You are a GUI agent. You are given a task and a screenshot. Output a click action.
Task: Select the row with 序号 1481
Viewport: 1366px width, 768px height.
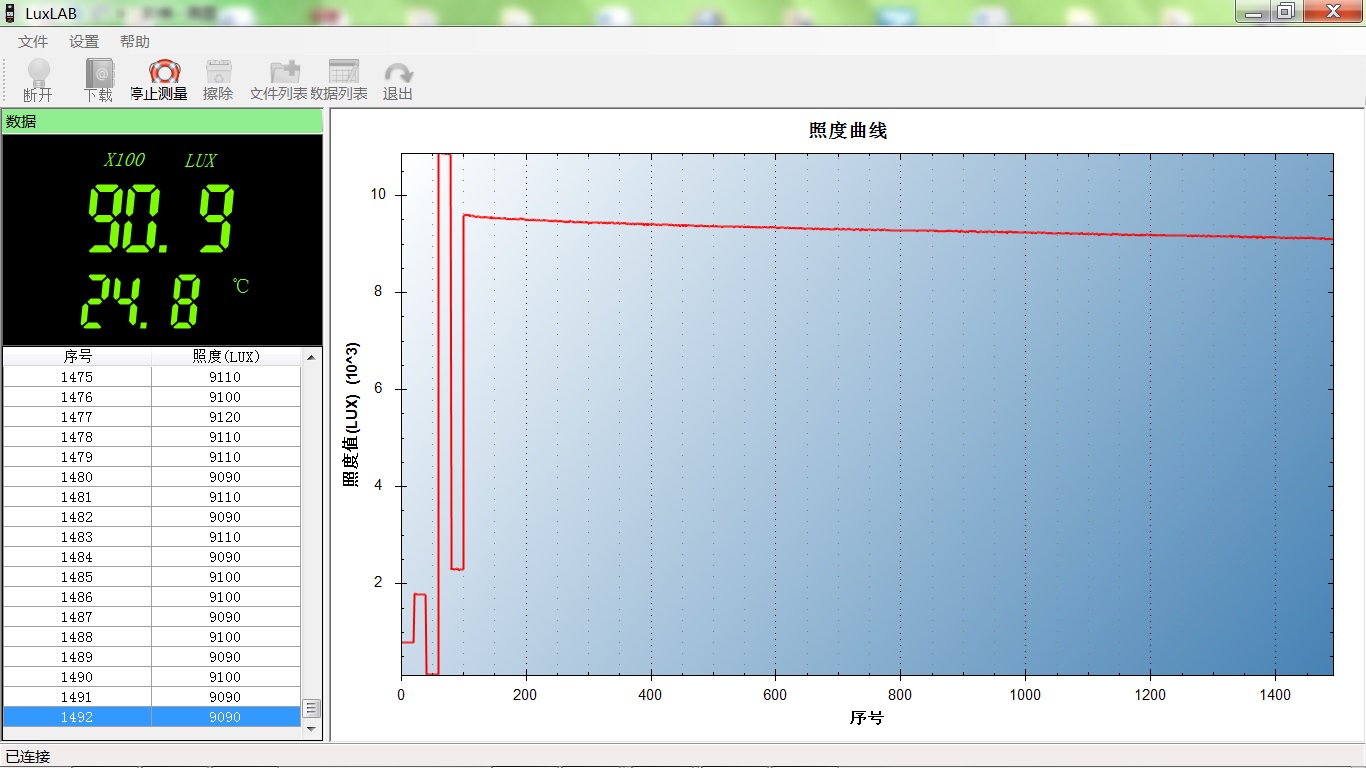coord(152,497)
